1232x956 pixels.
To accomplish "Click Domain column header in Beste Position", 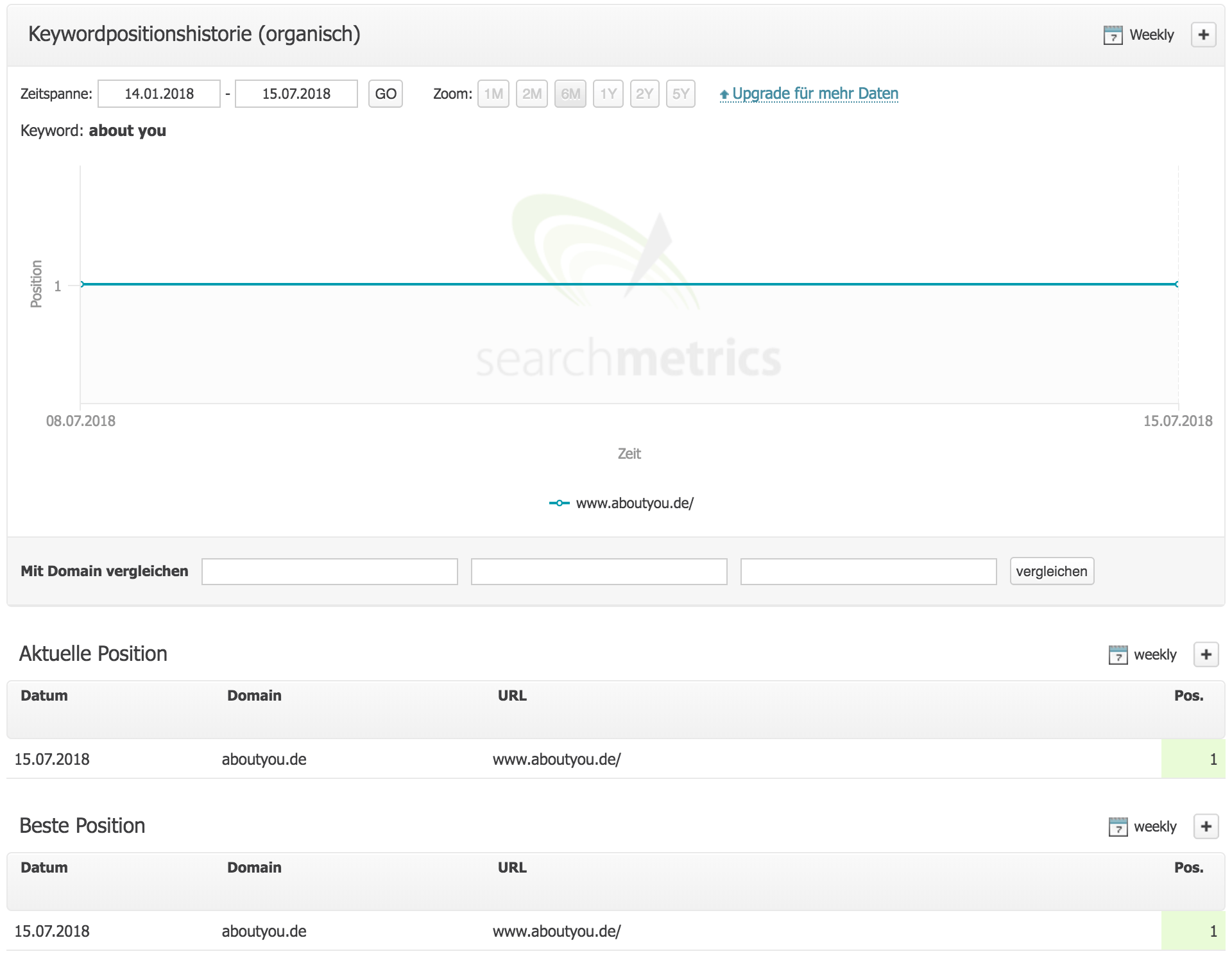I will [x=254, y=867].
